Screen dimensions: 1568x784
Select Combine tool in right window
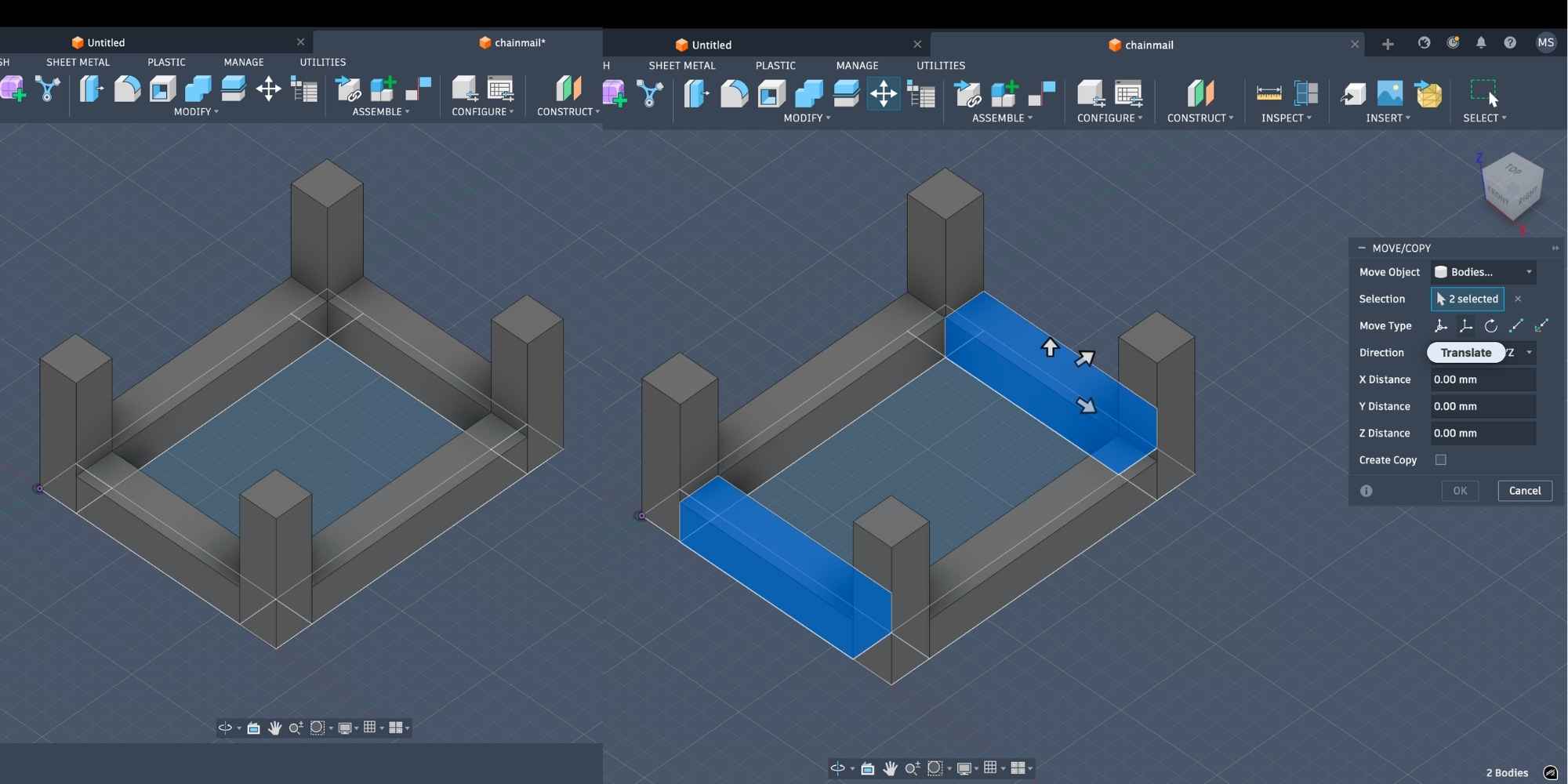(x=809, y=94)
